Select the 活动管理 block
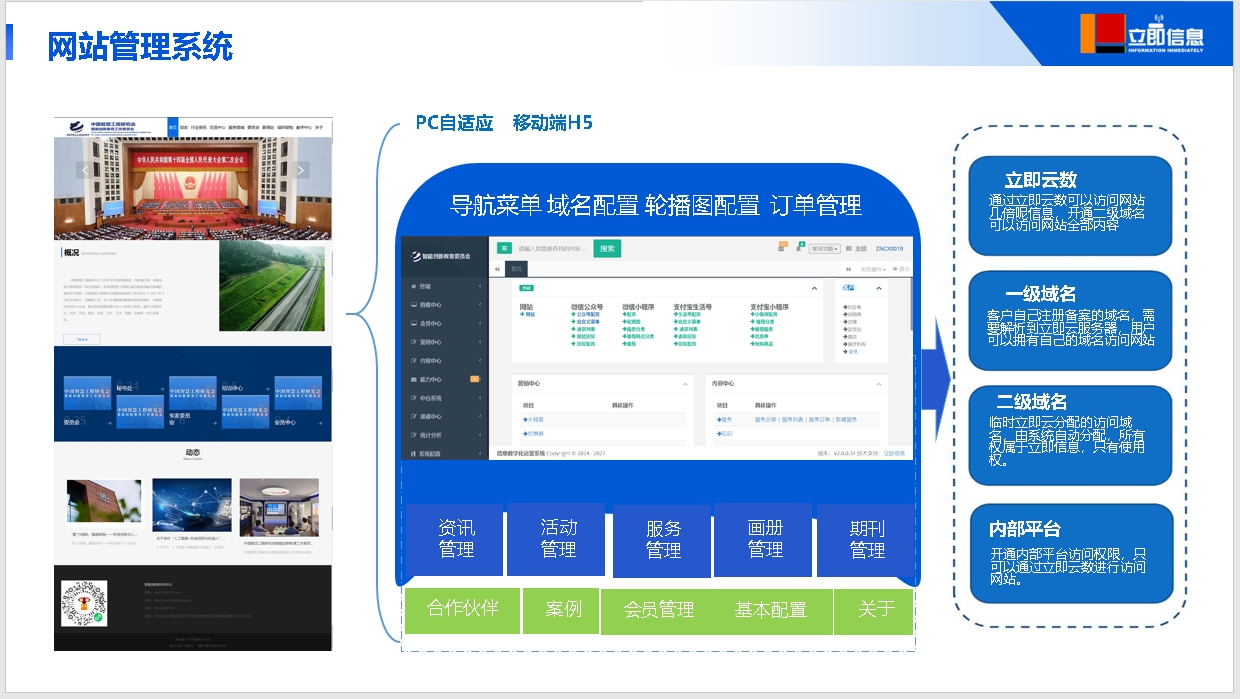Image resolution: width=1240 pixels, height=699 pixels. (x=558, y=538)
